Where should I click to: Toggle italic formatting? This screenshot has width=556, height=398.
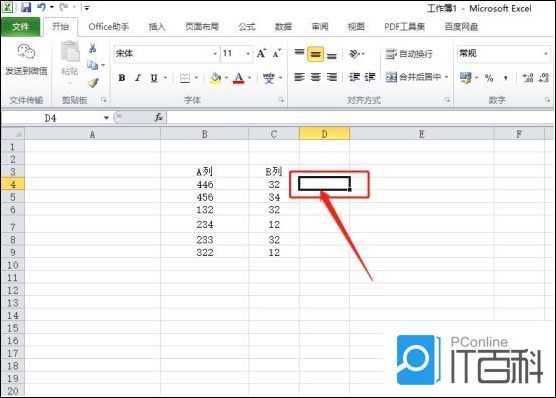tap(138, 78)
